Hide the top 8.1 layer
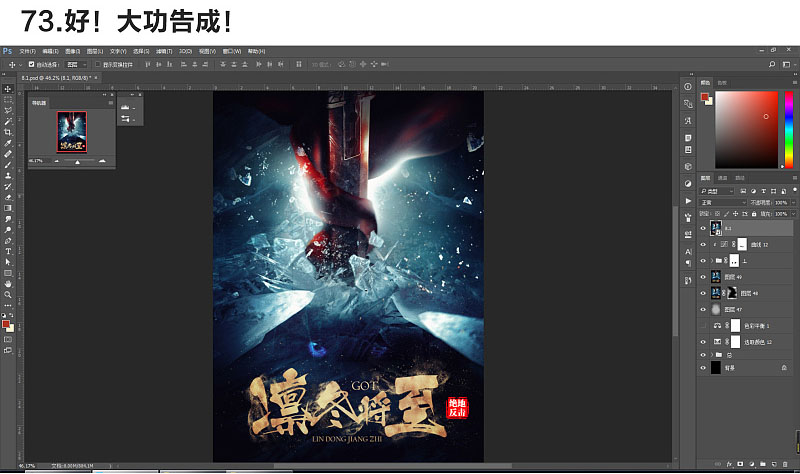The width and height of the screenshot is (800, 474). coord(703,228)
